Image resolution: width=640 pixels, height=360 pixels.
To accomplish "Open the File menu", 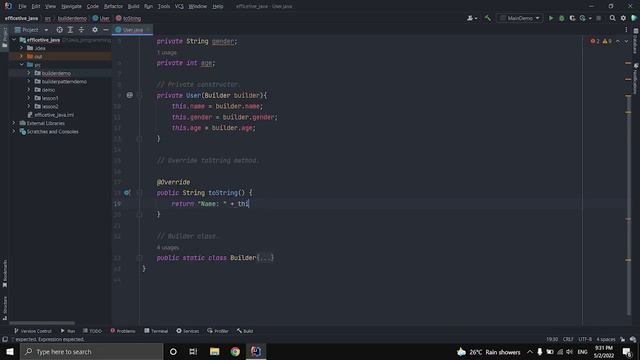I will click(x=22, y=6).
